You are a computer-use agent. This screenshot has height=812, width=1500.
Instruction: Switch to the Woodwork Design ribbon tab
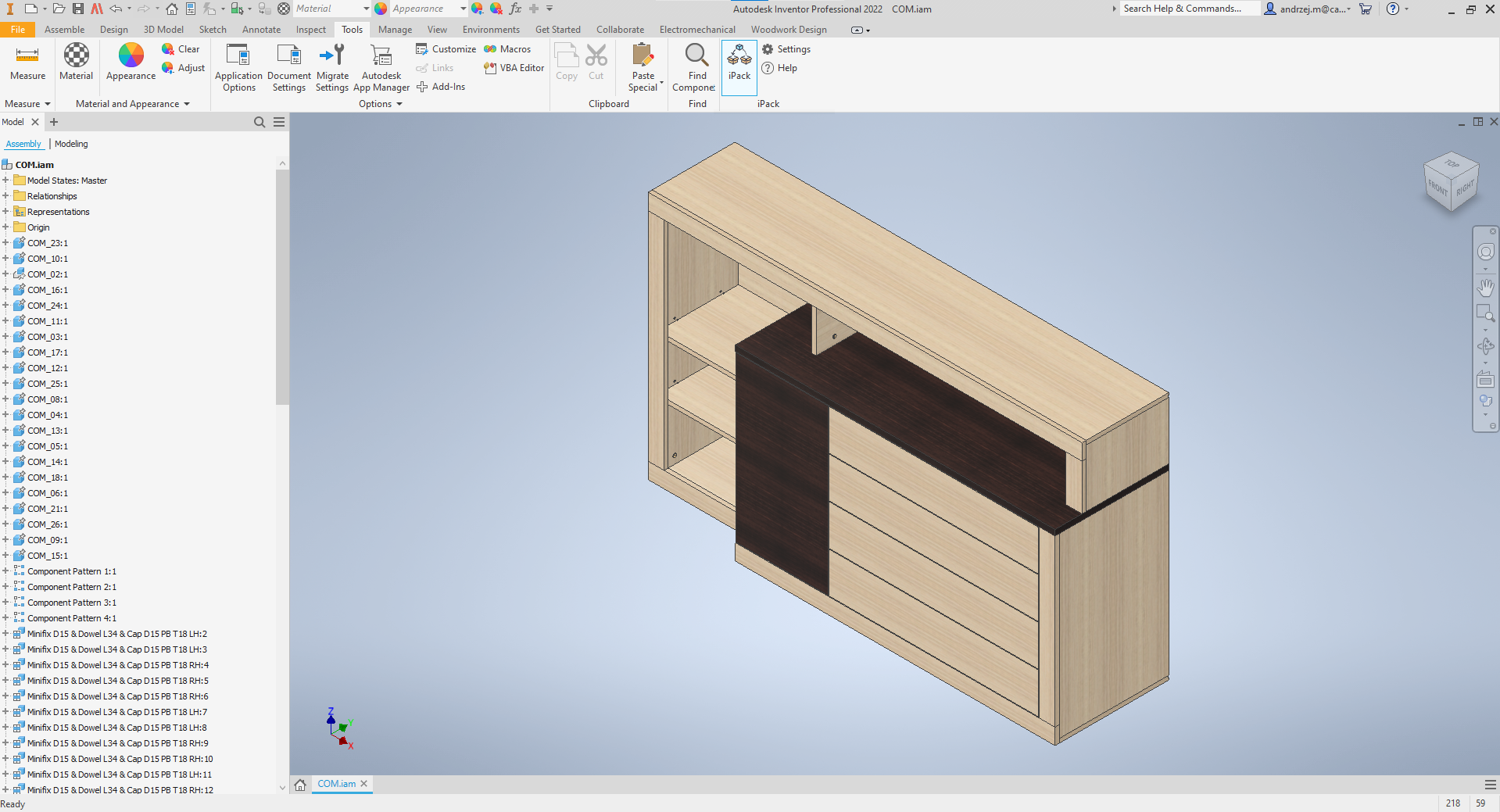[x=788, y=30]
